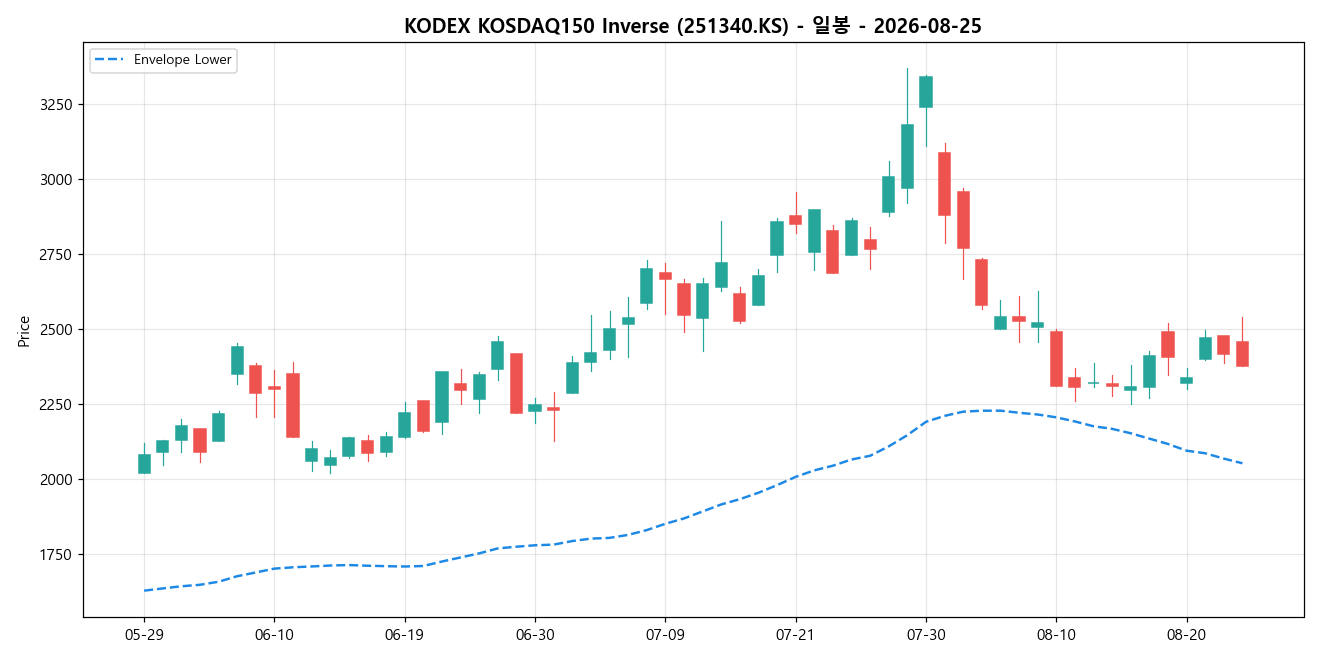
Task: Select the 3000 price tick label
Action: click(x=56, y=179)
